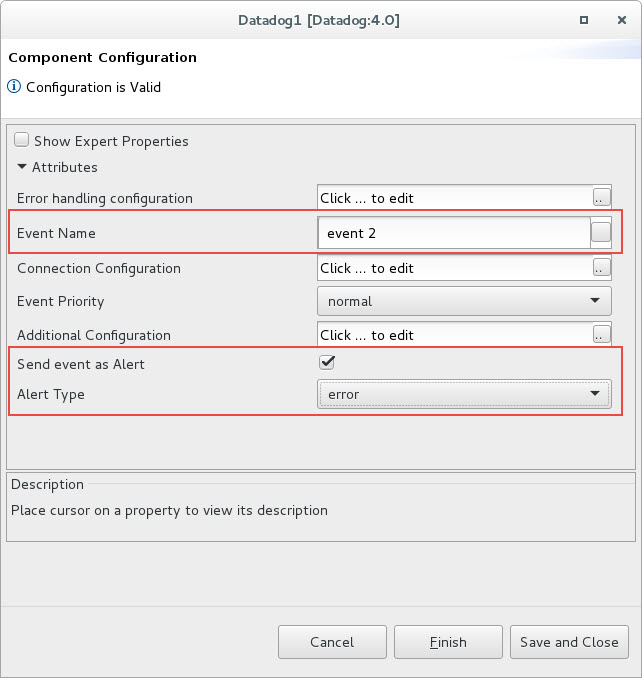Image resolution: width=642 pixels, height=678 pixels.
Task: Open the Event Priority dropdown
Action: click(x=464, y=301)
